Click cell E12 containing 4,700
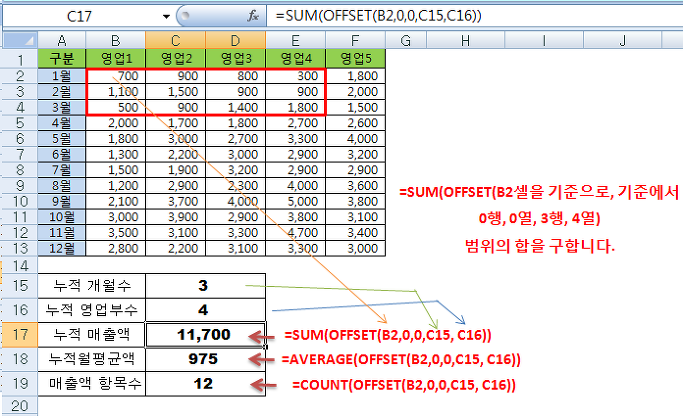 pyautogui.click(x=295, y=233)
